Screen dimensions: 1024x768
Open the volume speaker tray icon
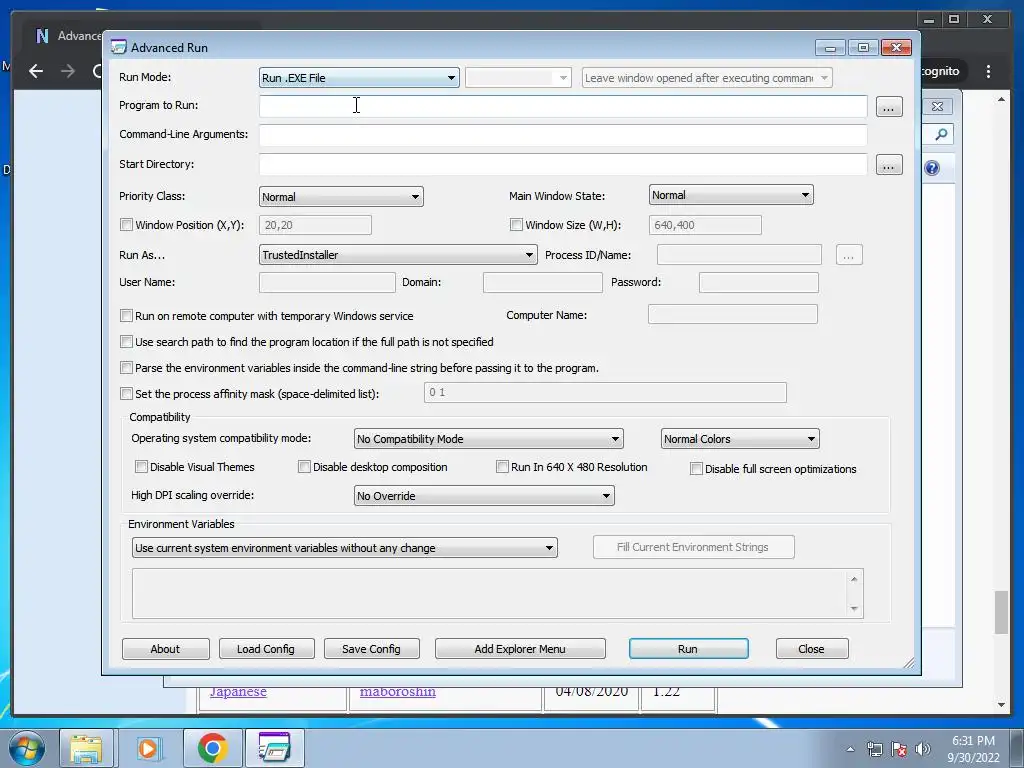(x=923, y=749)
